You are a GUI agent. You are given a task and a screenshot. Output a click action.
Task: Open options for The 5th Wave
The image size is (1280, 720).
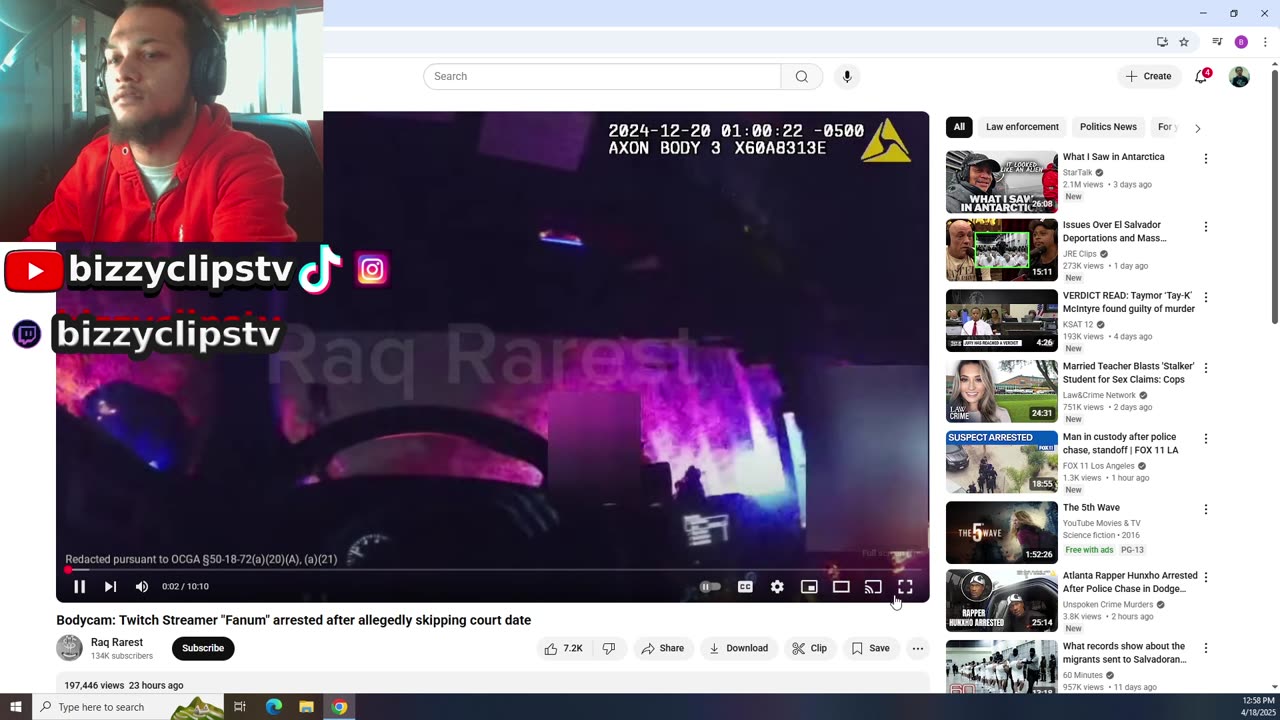pos(1205,509)
